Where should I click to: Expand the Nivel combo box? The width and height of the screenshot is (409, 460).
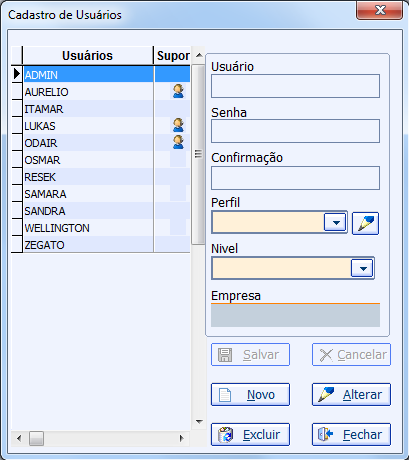[362, 268]
